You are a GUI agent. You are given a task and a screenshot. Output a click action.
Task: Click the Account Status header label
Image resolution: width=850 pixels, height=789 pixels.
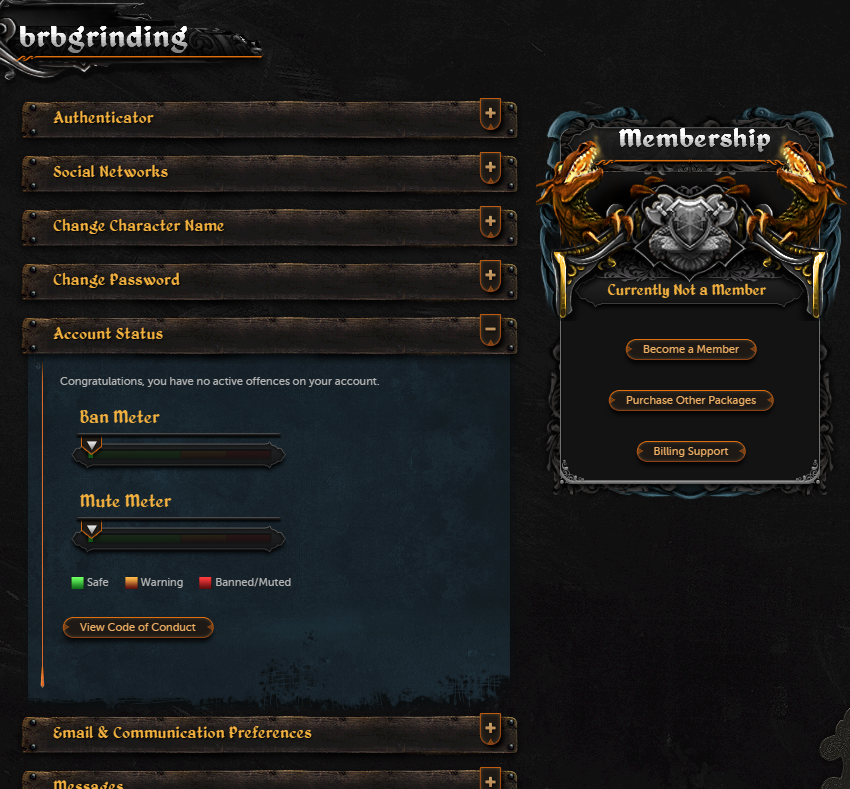point(108,333)
